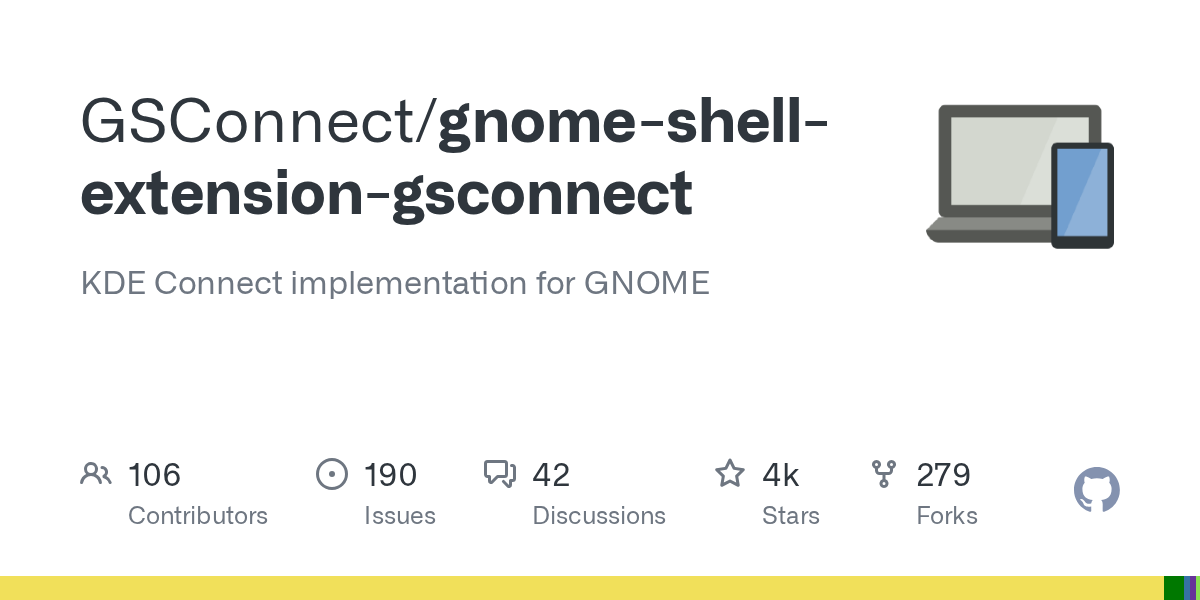1200x600 pixels.
Task: Click the Discussions speech bubbles icon
Action: (500, 474)
